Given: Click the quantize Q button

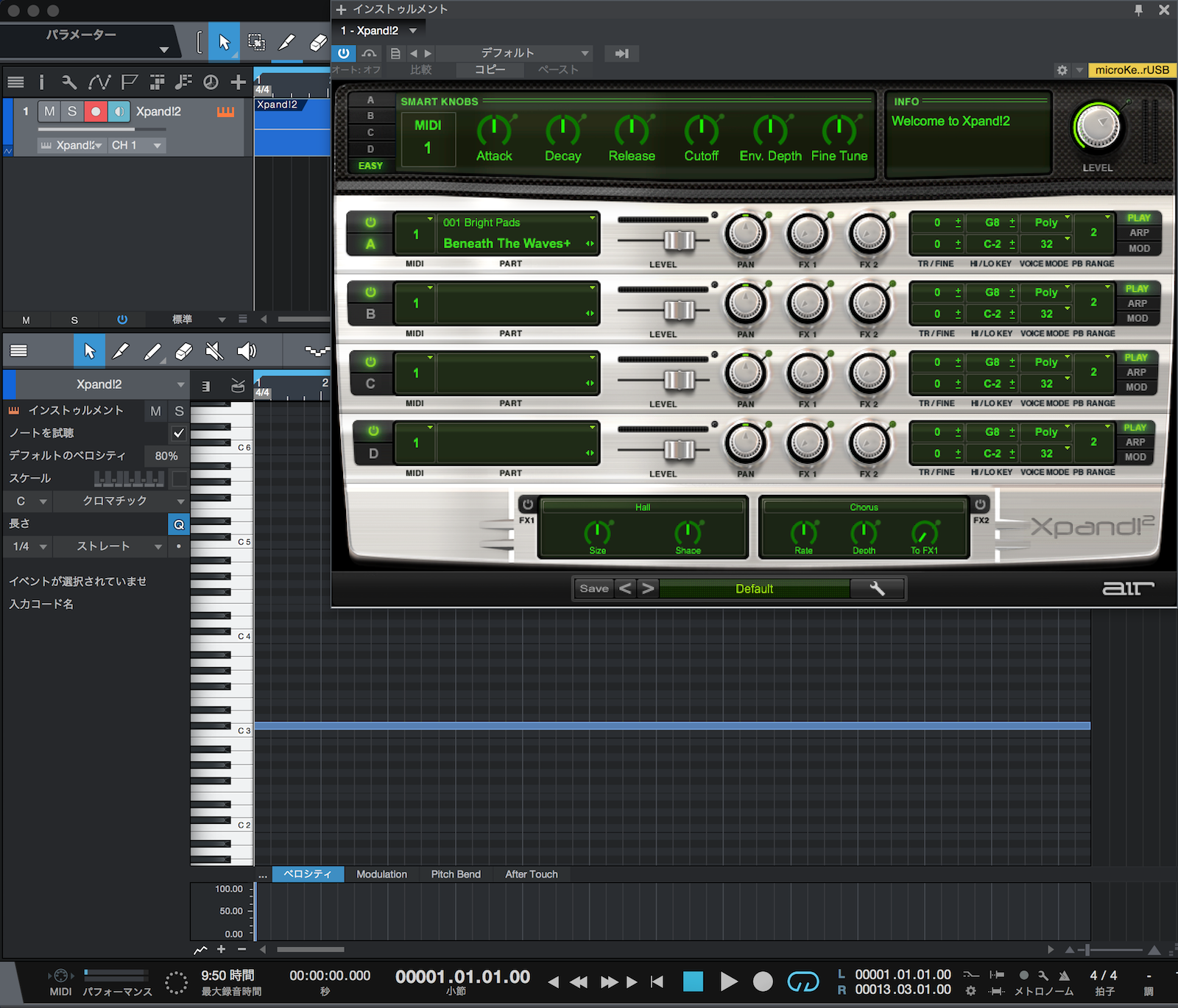Looking at the screenshot, I should pos(179,524).
